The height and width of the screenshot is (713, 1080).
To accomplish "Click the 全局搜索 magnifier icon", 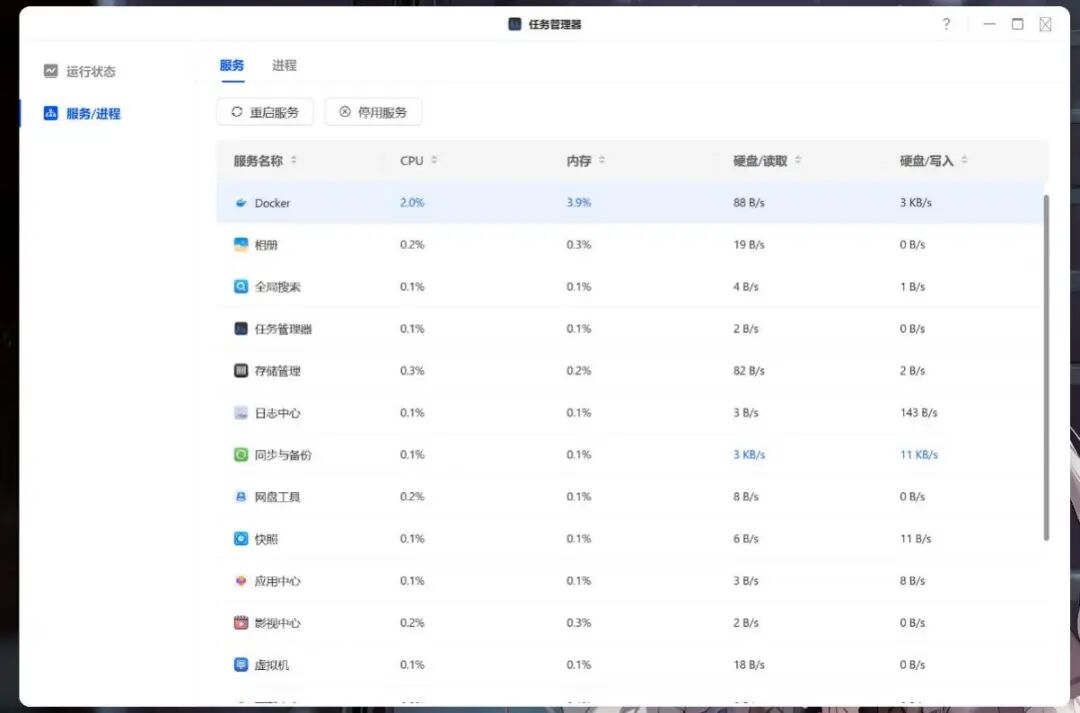I will (240, 286).
